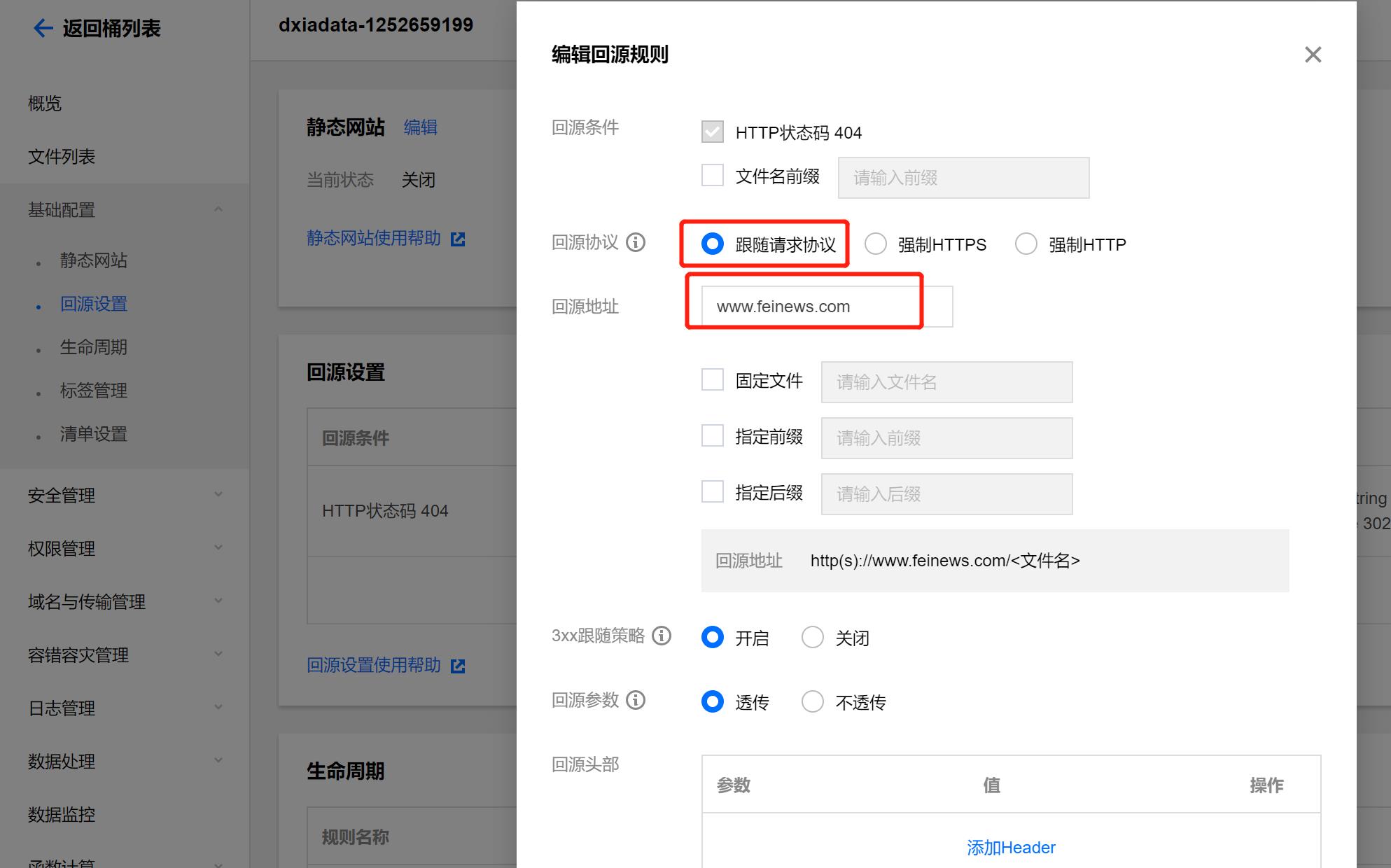Open 生命周期 in the sidebar
The height and width of the screenshot is (868, 1391).
tap(94, 347)
